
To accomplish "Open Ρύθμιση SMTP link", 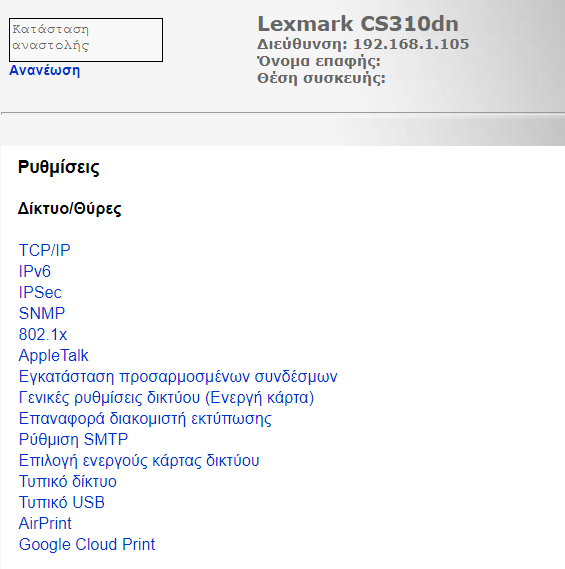I will [x=73, y=439].
